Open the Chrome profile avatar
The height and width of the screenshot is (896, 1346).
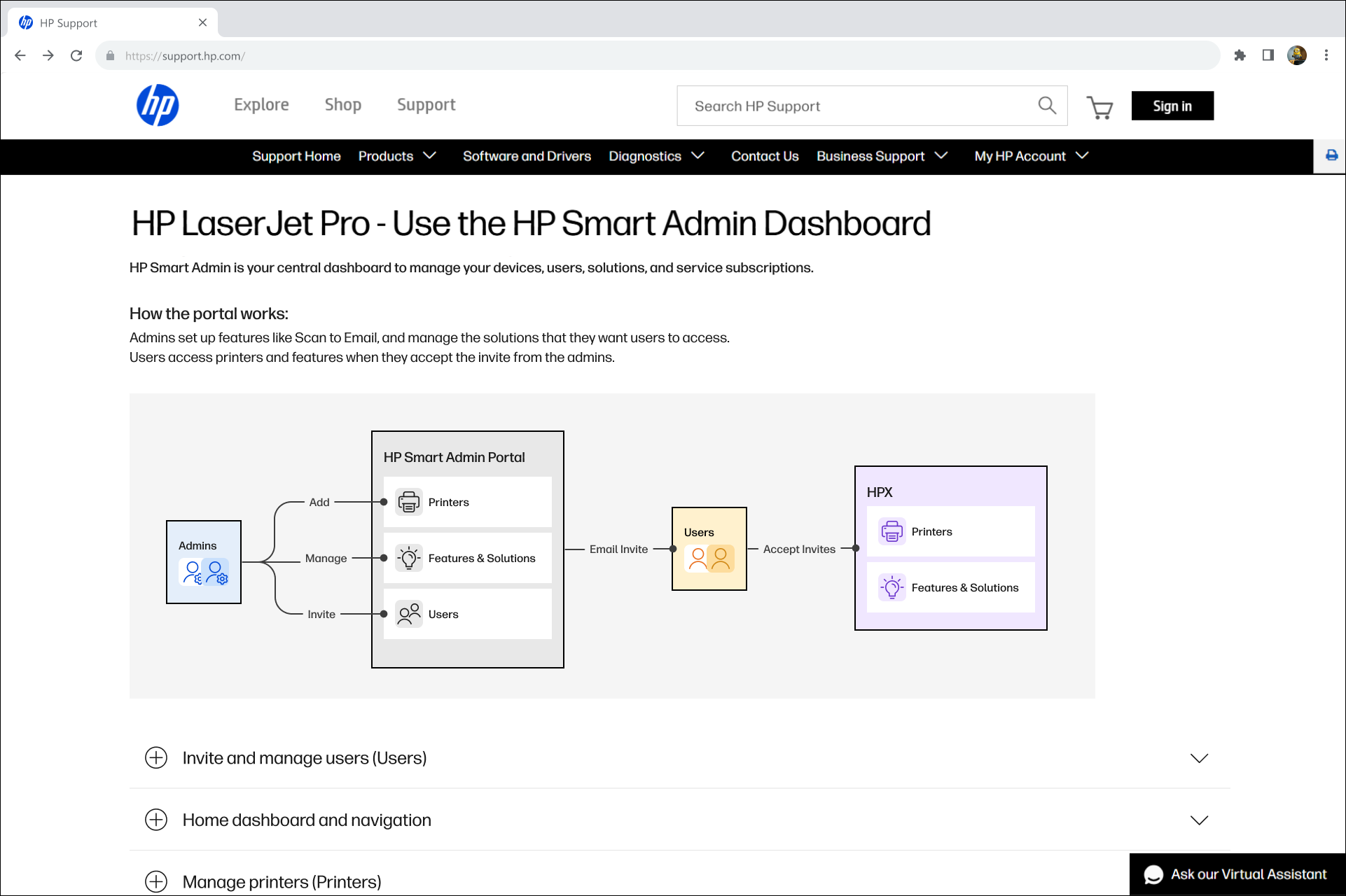click(1296, 55)
